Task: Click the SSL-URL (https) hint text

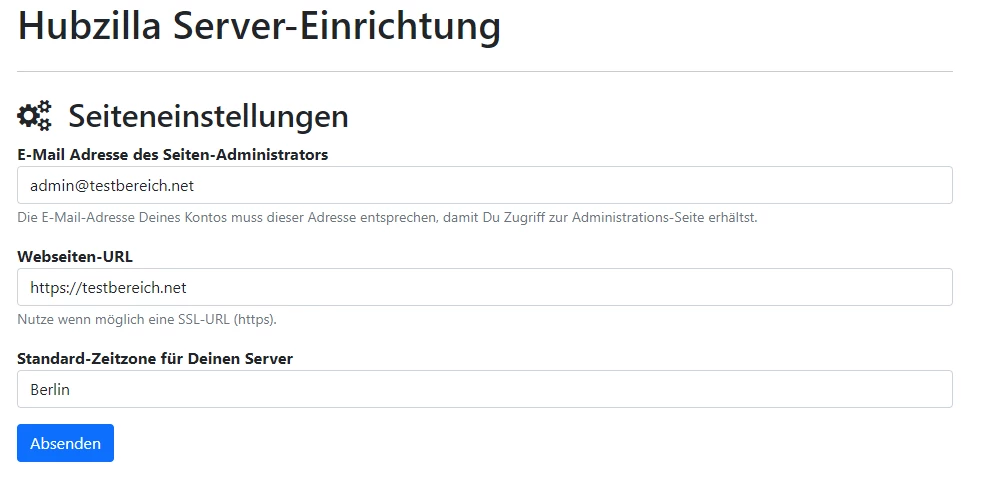Action: tap(147, 319)
